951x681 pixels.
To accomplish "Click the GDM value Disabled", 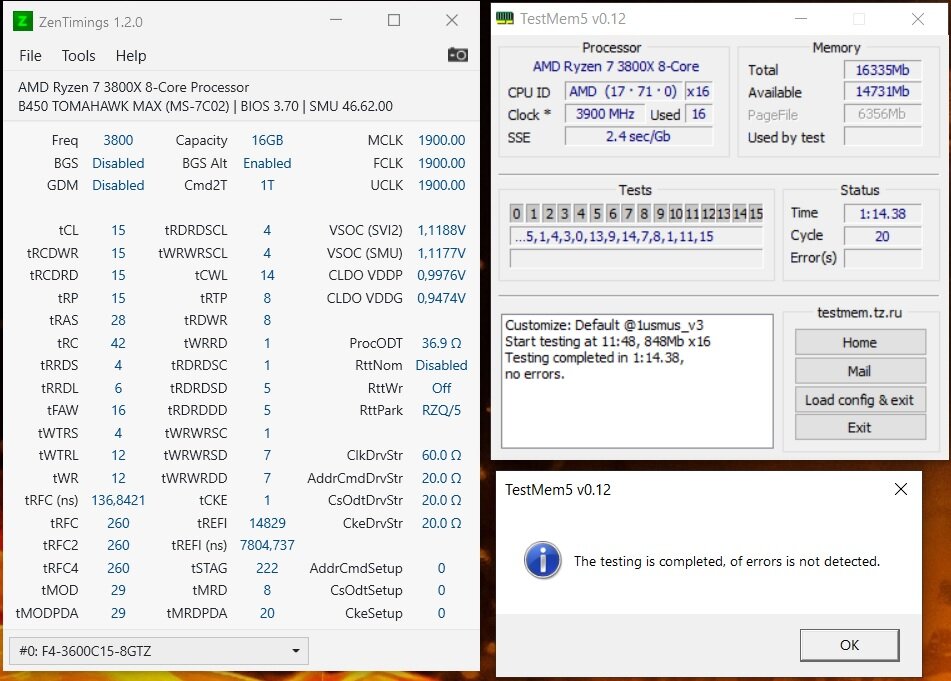I will pyautogui.click(x=118, y=185).
